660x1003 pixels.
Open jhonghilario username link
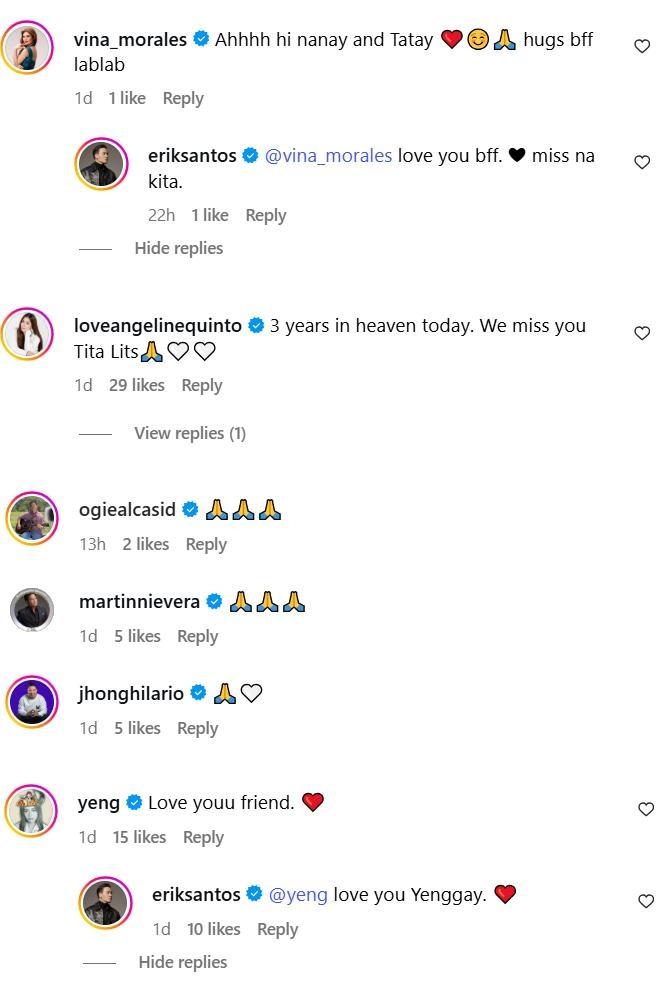coord(131,693)
